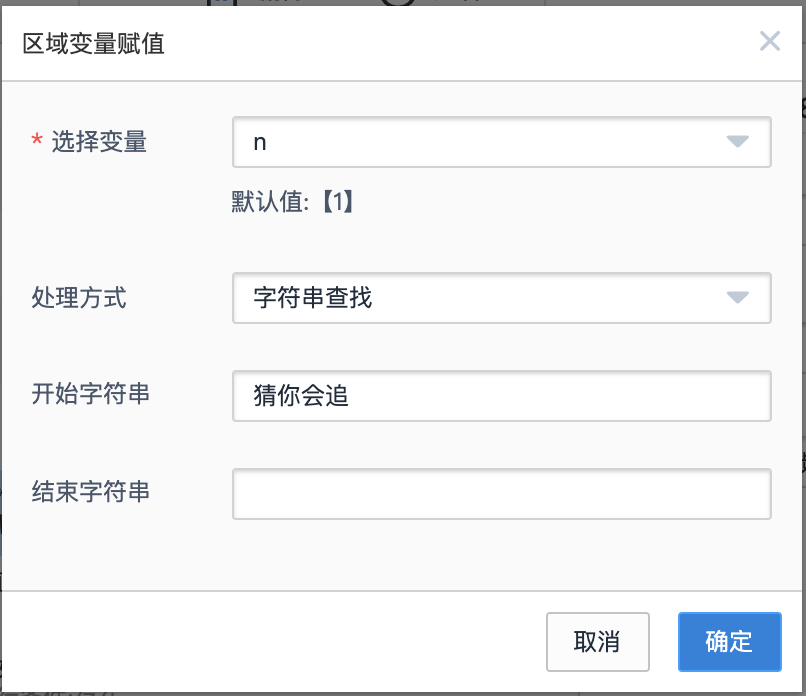Click the 处理方式 field label
The width and height of the screenshot is (806, 696).
click(x=79, y=298)
